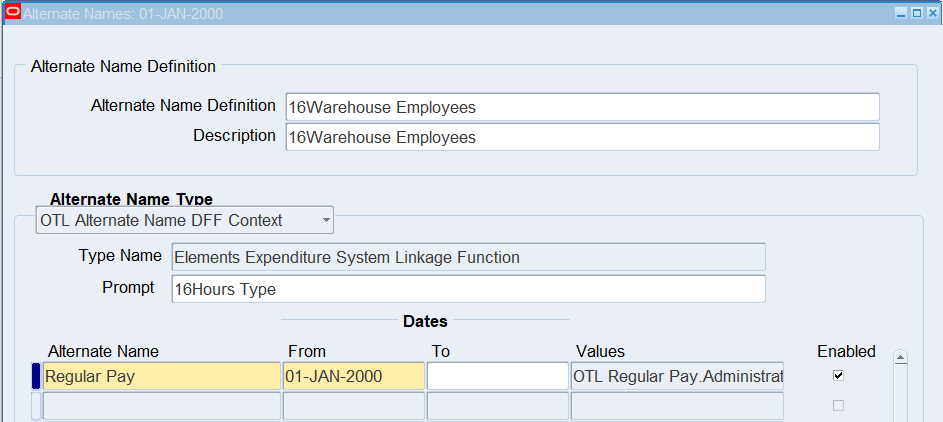Screen dimensions: 943x422
Task: Click the OTL Regular Pay Values cell
Action: [677, 377]
